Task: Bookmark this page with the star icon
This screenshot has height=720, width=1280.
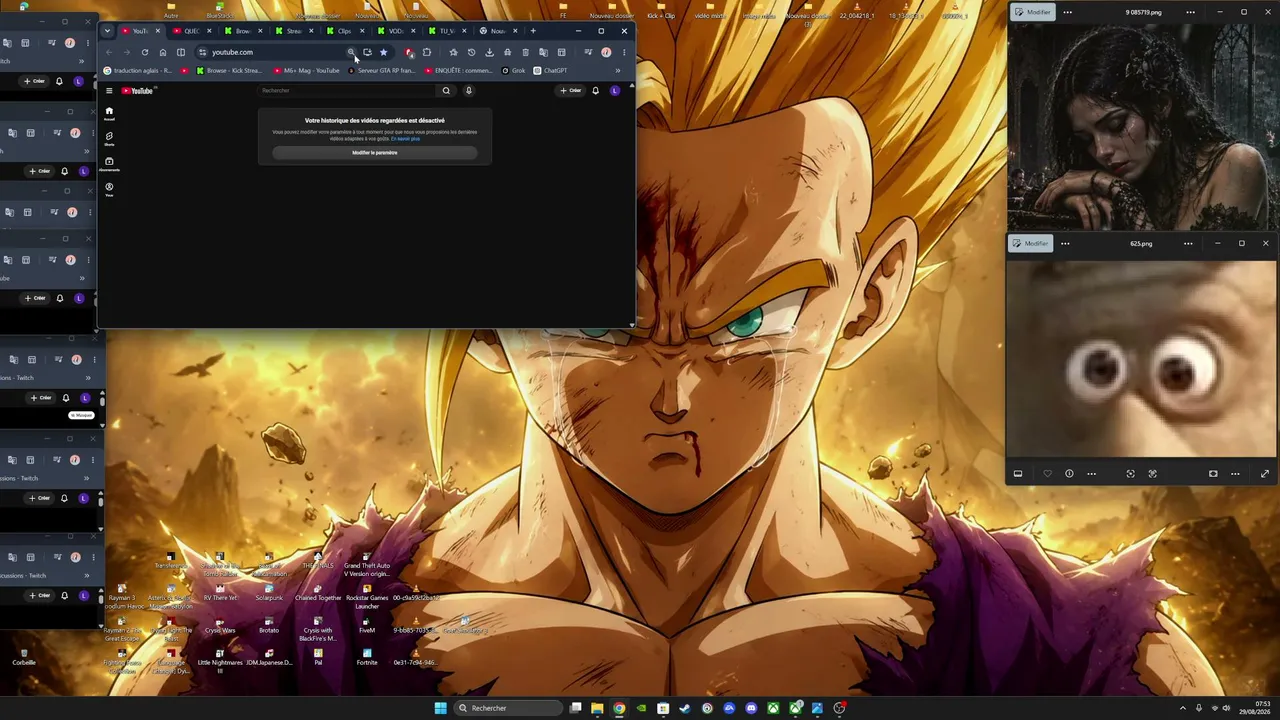Action: (383, 52)
